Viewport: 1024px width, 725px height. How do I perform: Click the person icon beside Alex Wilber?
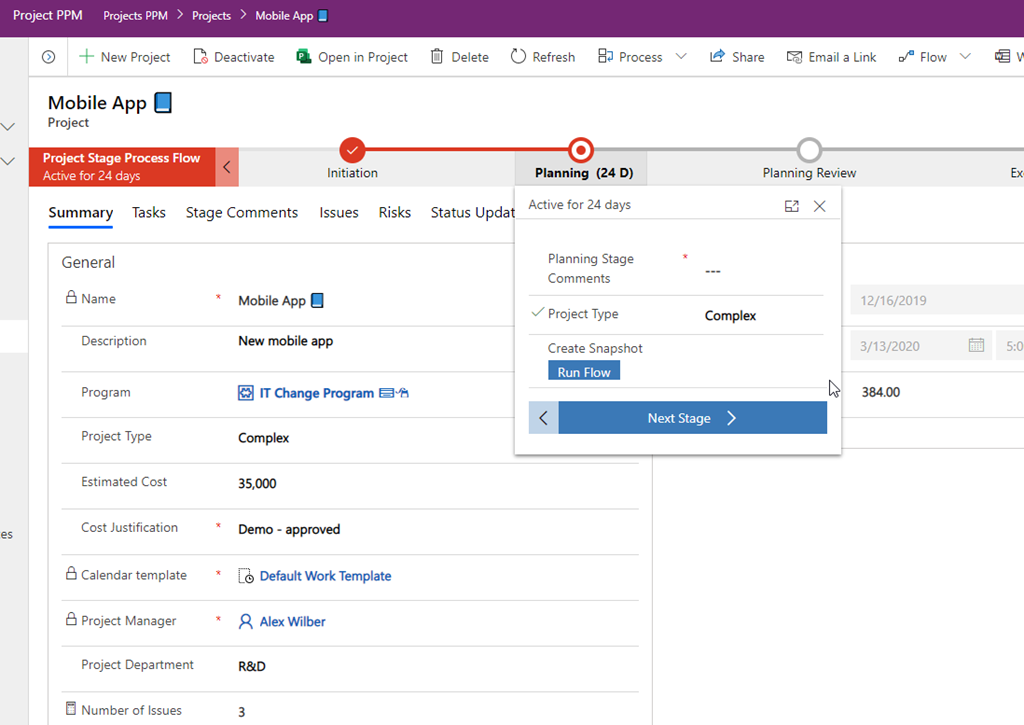click(246, 622)
